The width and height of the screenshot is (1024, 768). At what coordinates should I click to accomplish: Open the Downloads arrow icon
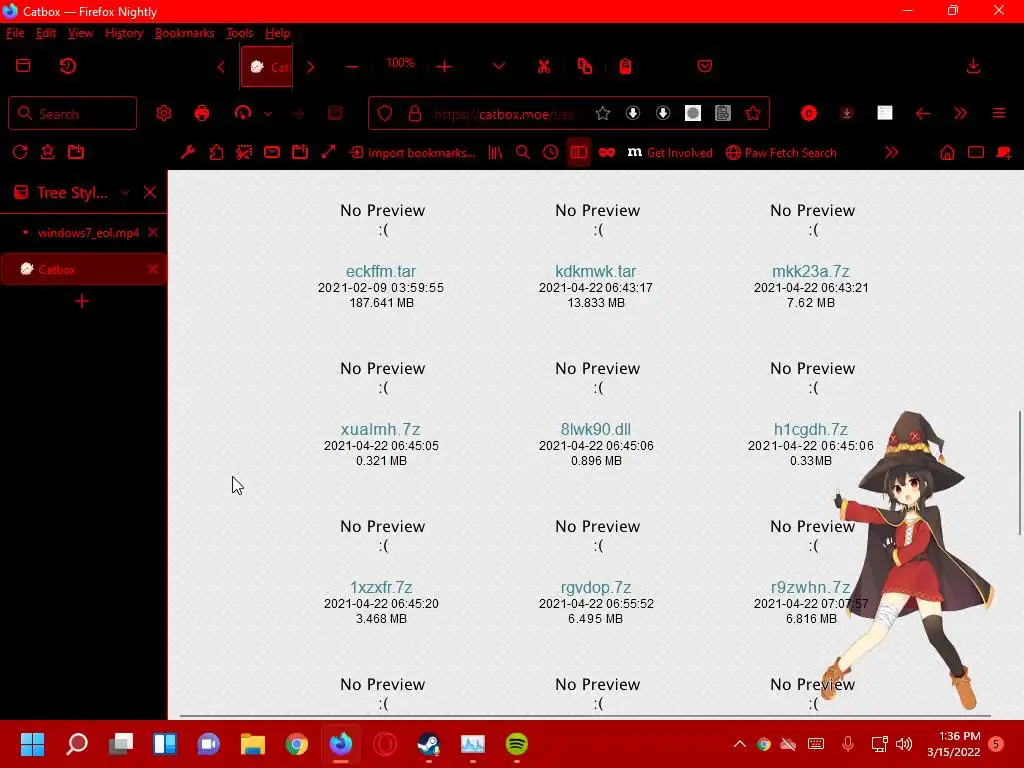pos(973,66)
